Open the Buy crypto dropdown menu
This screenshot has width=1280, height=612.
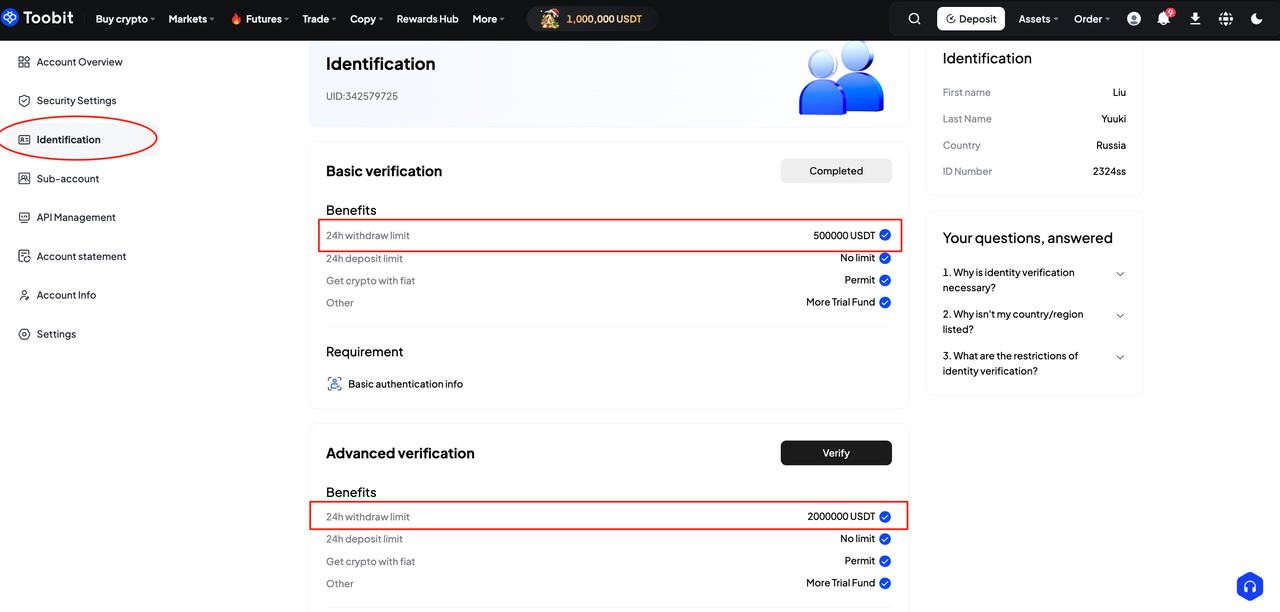tap(125, 19)
